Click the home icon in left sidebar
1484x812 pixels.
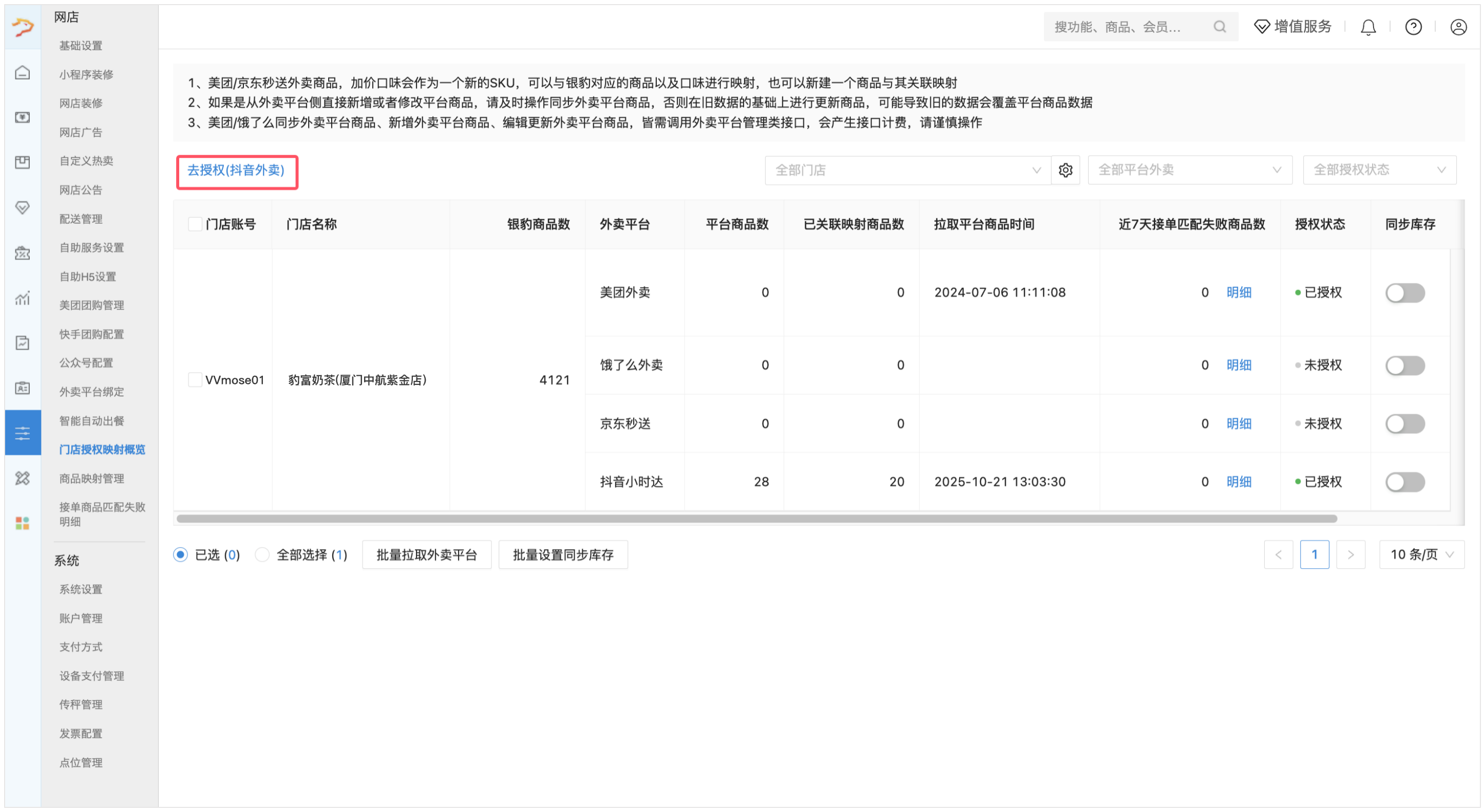[x=23, y=73]
